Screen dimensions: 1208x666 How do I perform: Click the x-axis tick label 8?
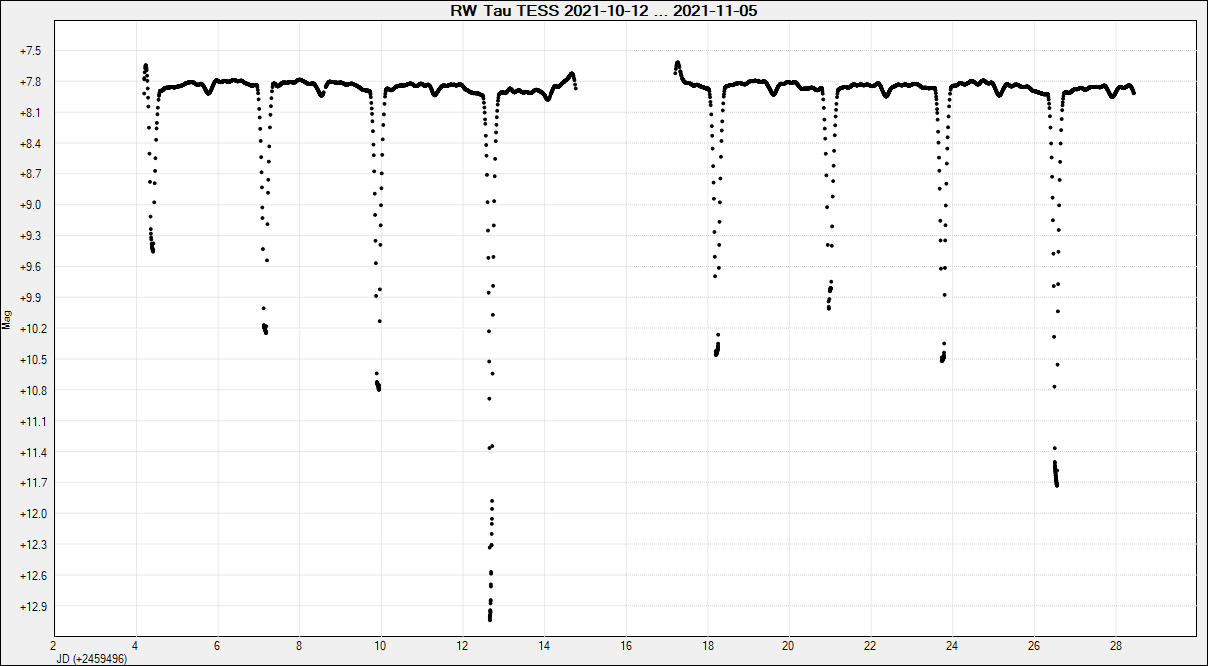click(299, 647)
